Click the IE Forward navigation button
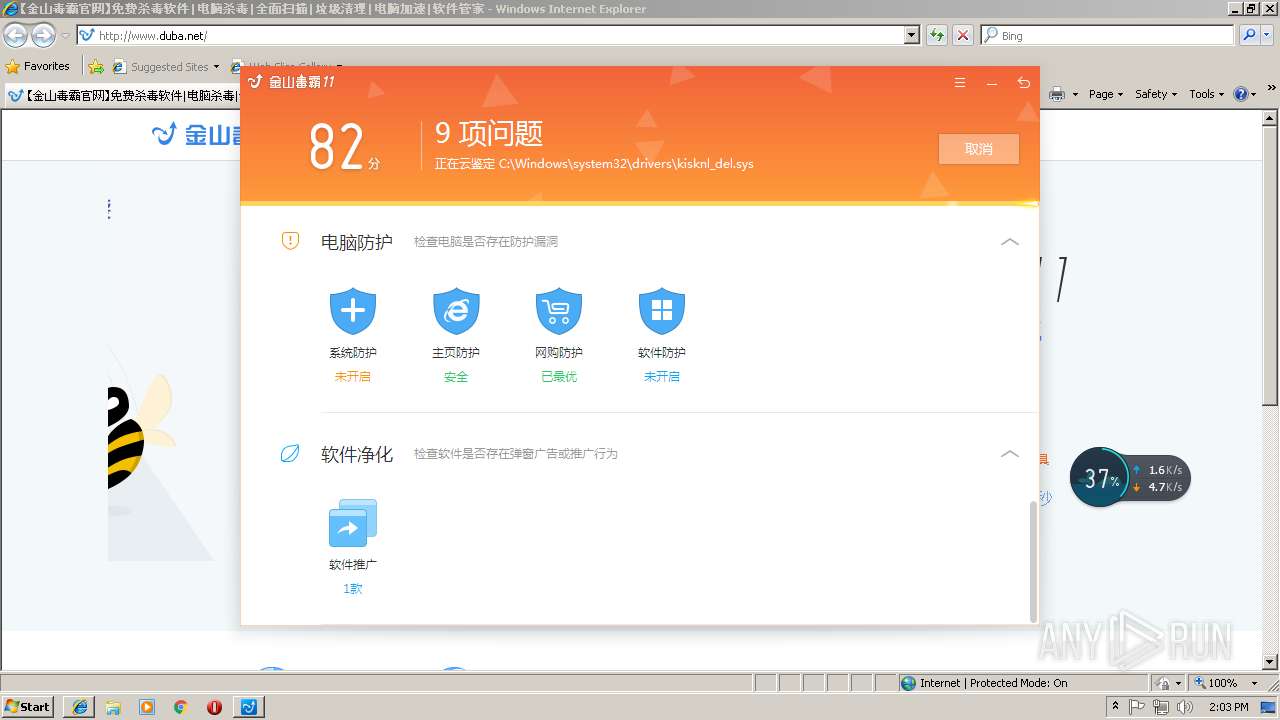Viewport: 1280px width, 720px height. tap(43, 36)
